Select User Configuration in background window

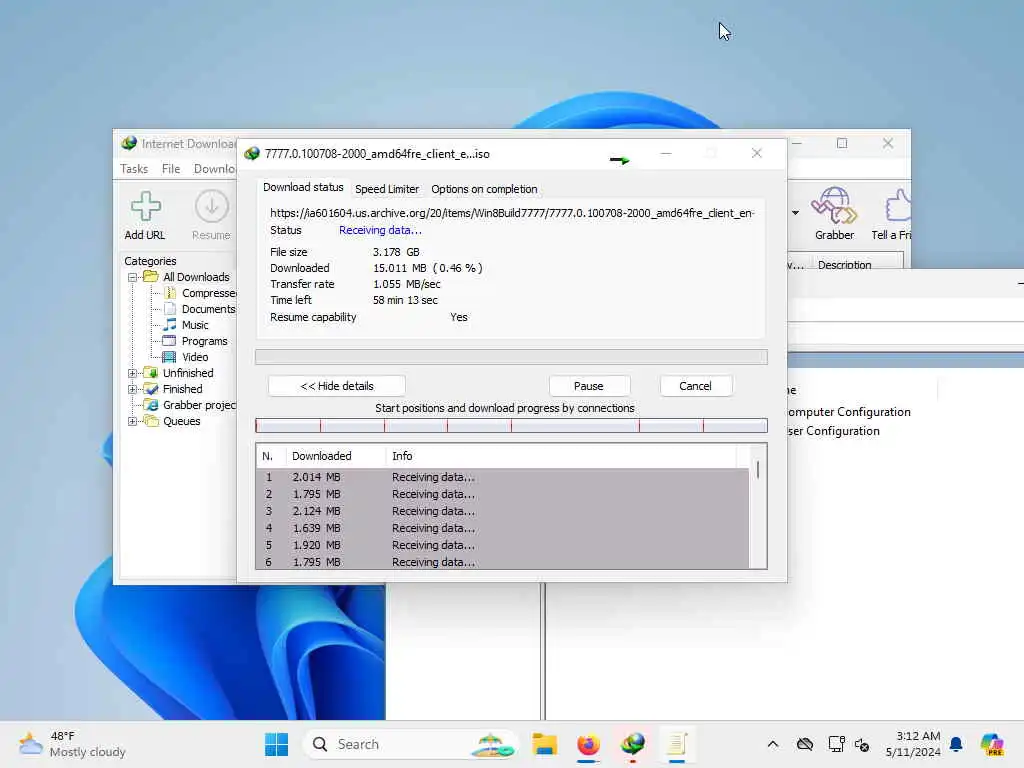point(833,431)
